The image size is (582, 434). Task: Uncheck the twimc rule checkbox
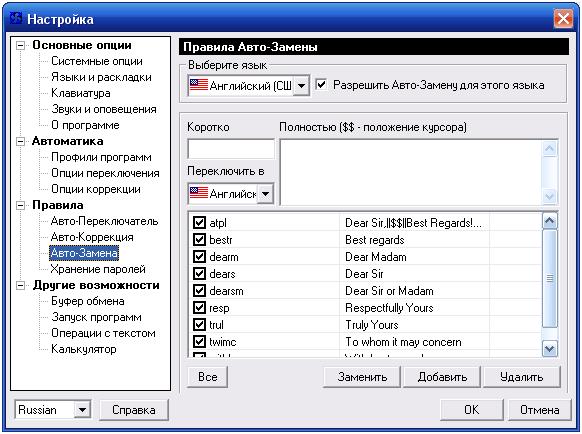199,342
